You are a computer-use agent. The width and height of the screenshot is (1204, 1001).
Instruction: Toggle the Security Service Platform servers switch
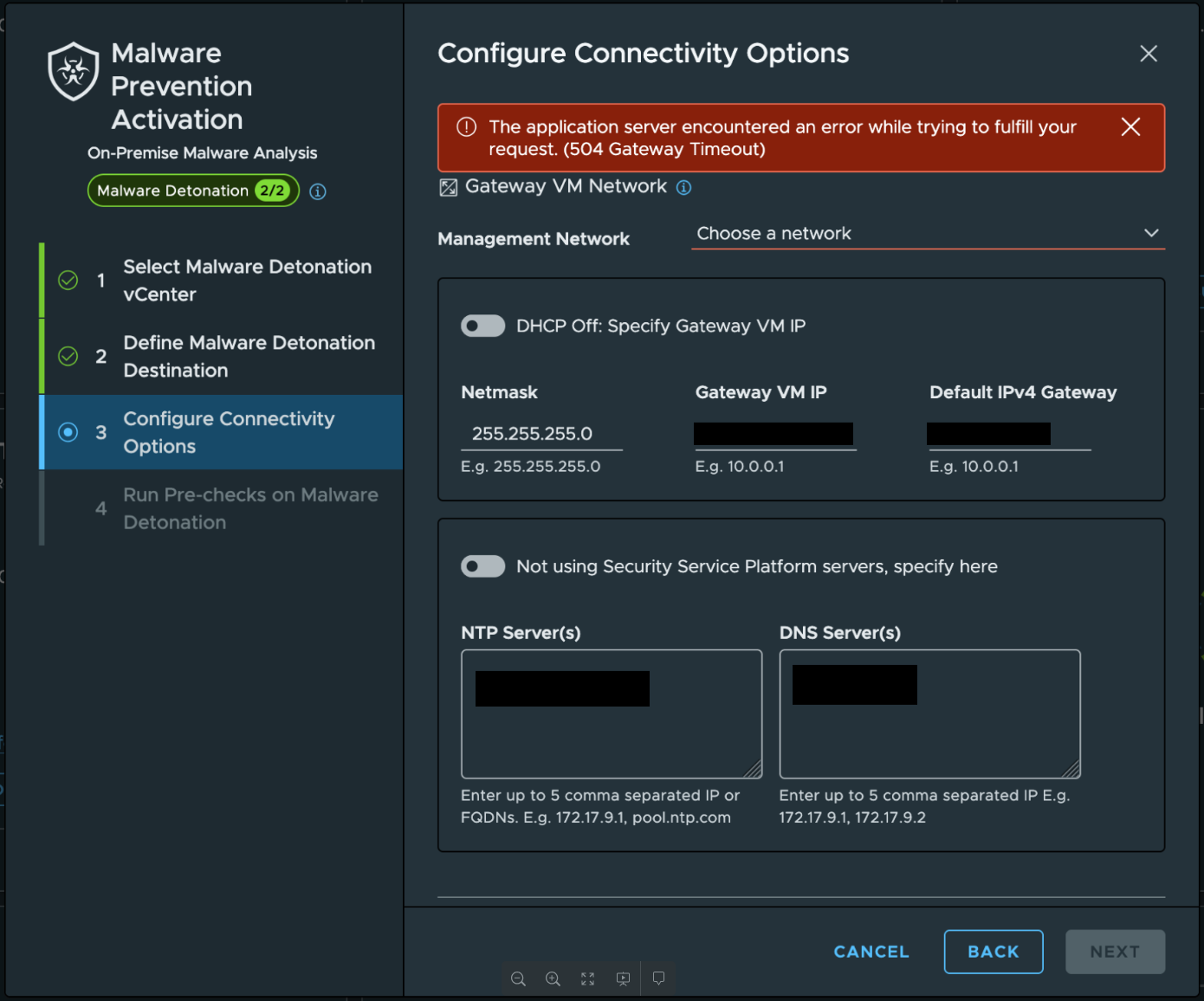pyautogui.click(x=482, y=566)
